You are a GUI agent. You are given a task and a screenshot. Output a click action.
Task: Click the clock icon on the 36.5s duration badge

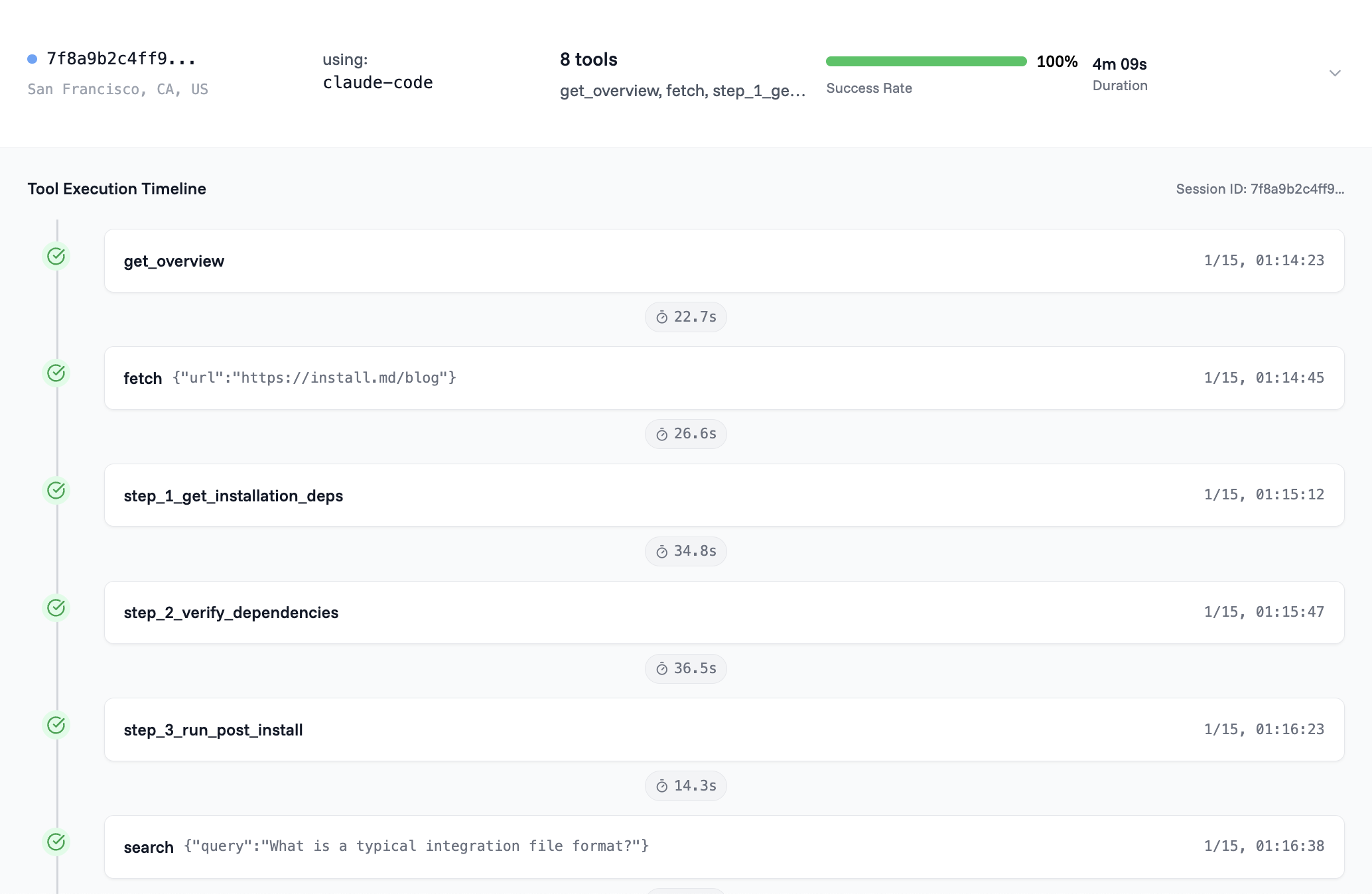point(661,669)
